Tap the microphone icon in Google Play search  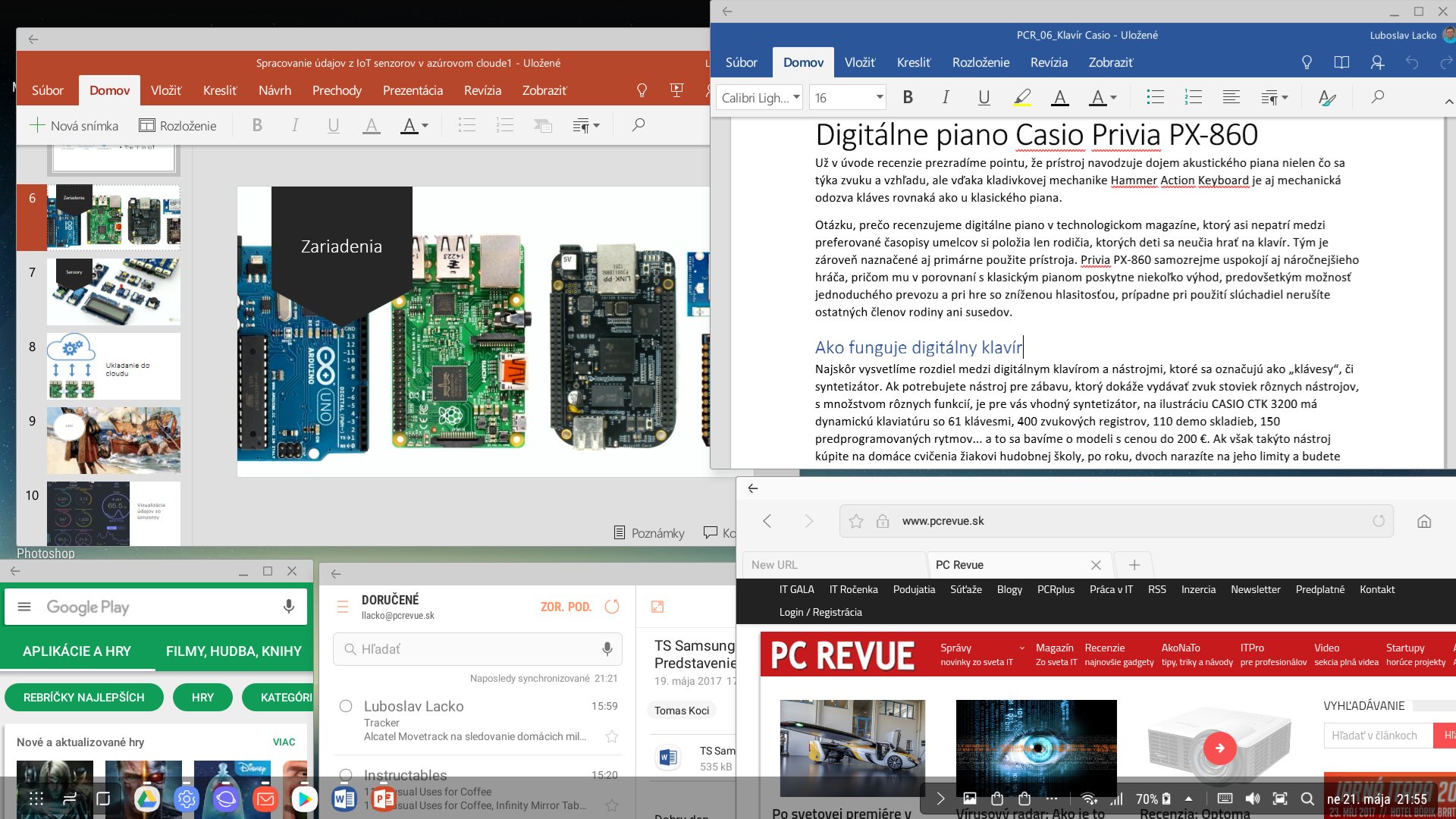click(x=288, y=607)
